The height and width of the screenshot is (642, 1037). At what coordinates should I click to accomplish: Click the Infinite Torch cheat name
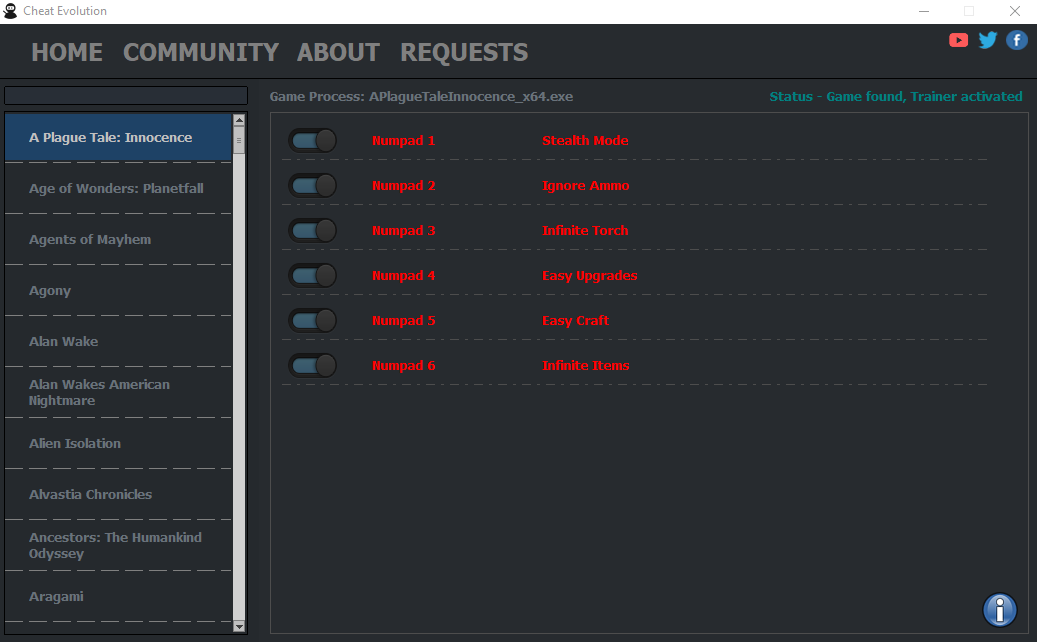pos(585,230)
